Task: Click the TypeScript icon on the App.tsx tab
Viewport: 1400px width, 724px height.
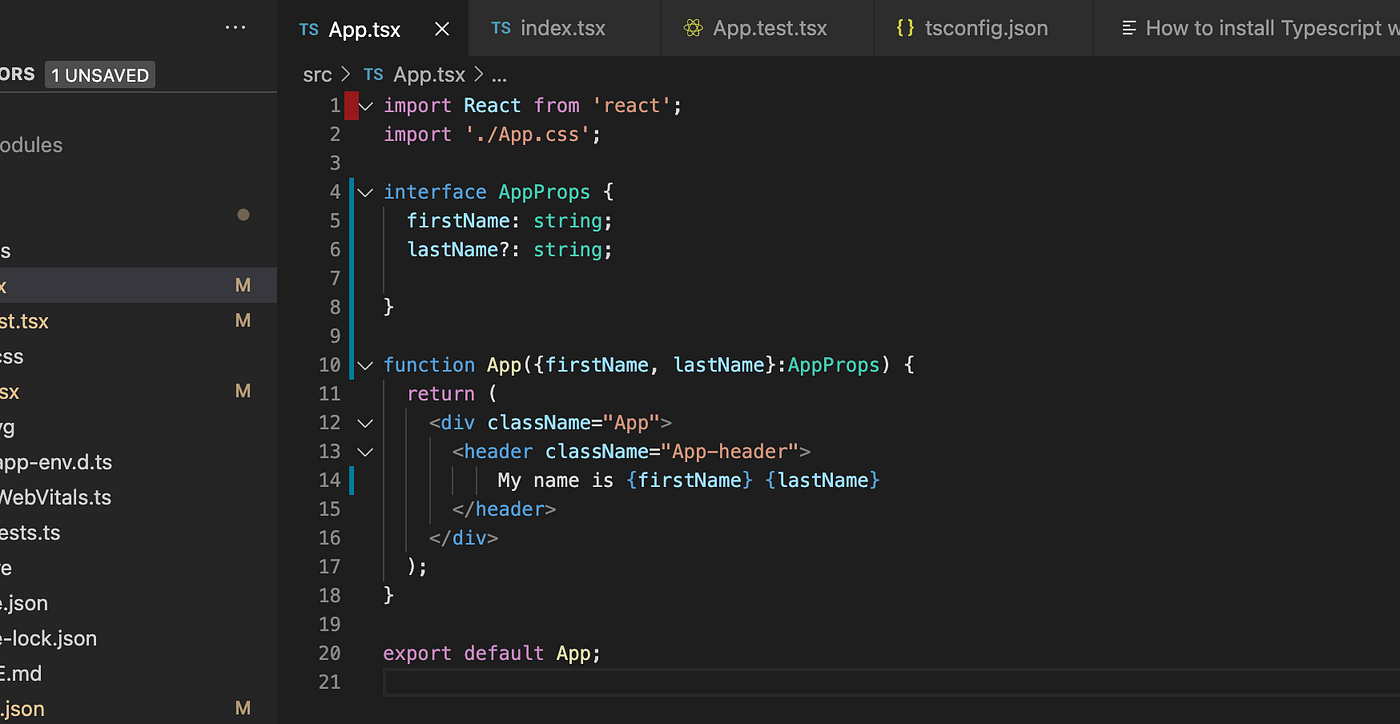Action: tap(307, 28)
